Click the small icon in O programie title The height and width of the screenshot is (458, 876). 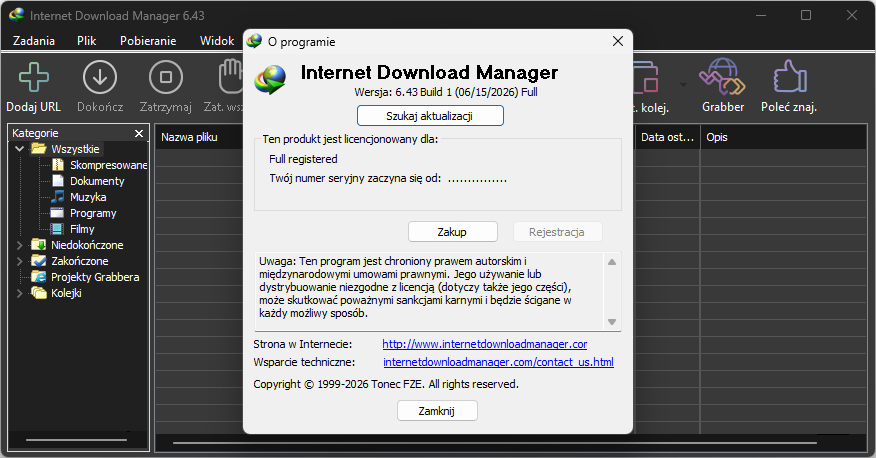[x=254, y=41]
